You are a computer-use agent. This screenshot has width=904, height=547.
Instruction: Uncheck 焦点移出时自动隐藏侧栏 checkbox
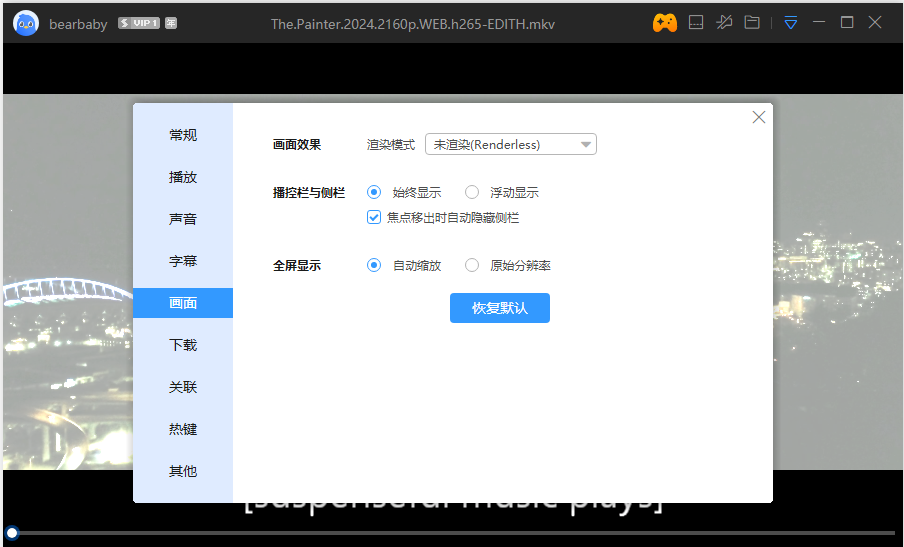tap(375, 217)
